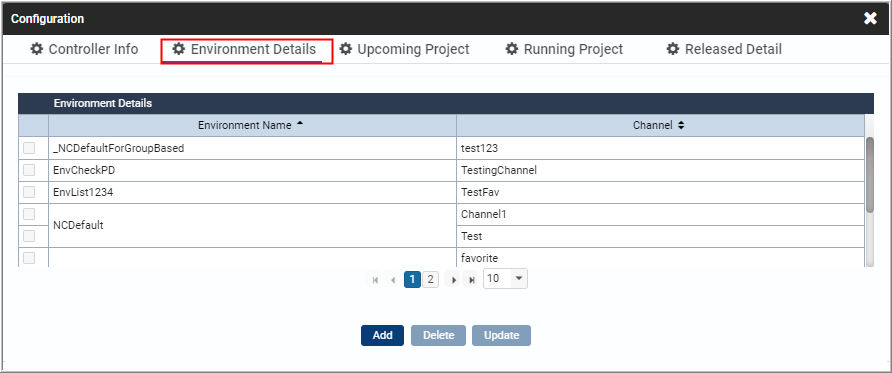Tick the checkbox for EnvList1234
The width and height of the screenshot is (892, 373).
29,192
